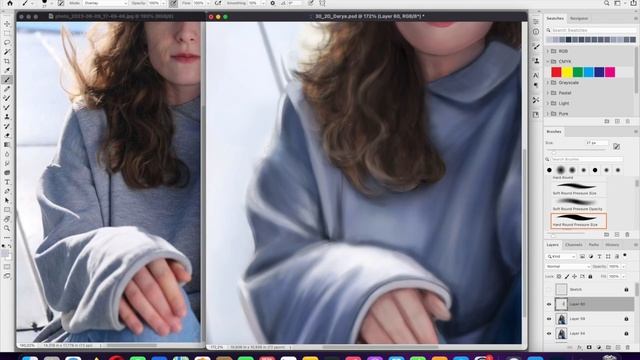Toggle the airbrush build-up button
Screen dimensions: 640x360
pyautogui.click(x=218, y=3)
